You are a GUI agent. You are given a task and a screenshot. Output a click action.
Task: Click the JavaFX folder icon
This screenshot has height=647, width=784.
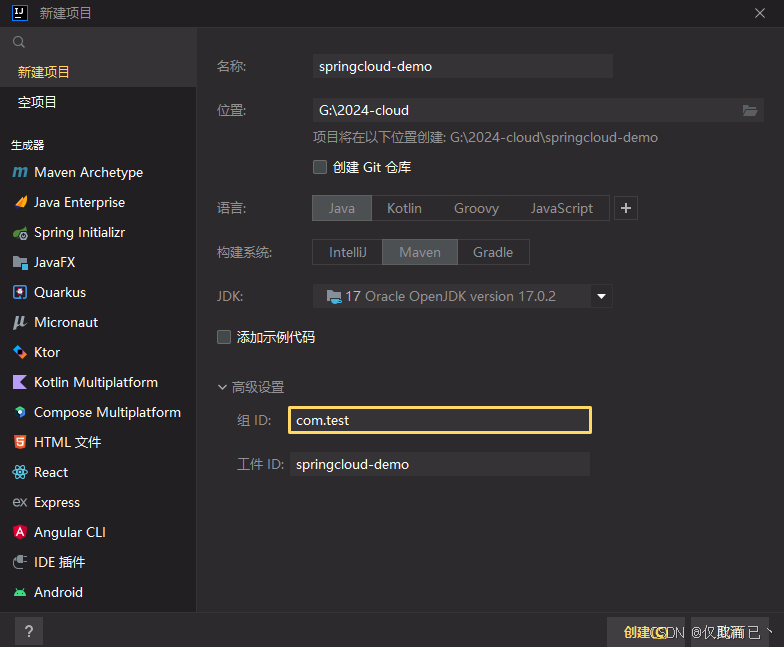(20, 262)
